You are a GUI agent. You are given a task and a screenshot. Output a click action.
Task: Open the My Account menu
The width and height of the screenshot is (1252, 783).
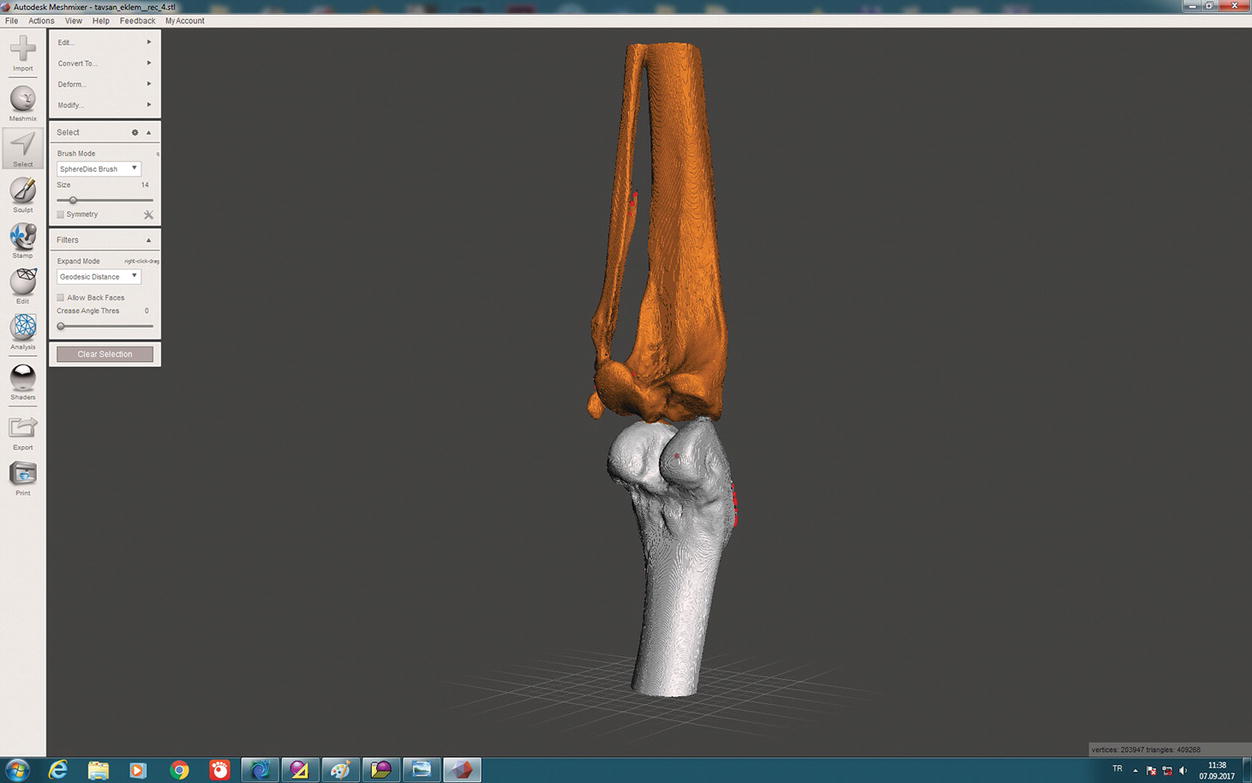pyautogui.click(x=185, y=20)
